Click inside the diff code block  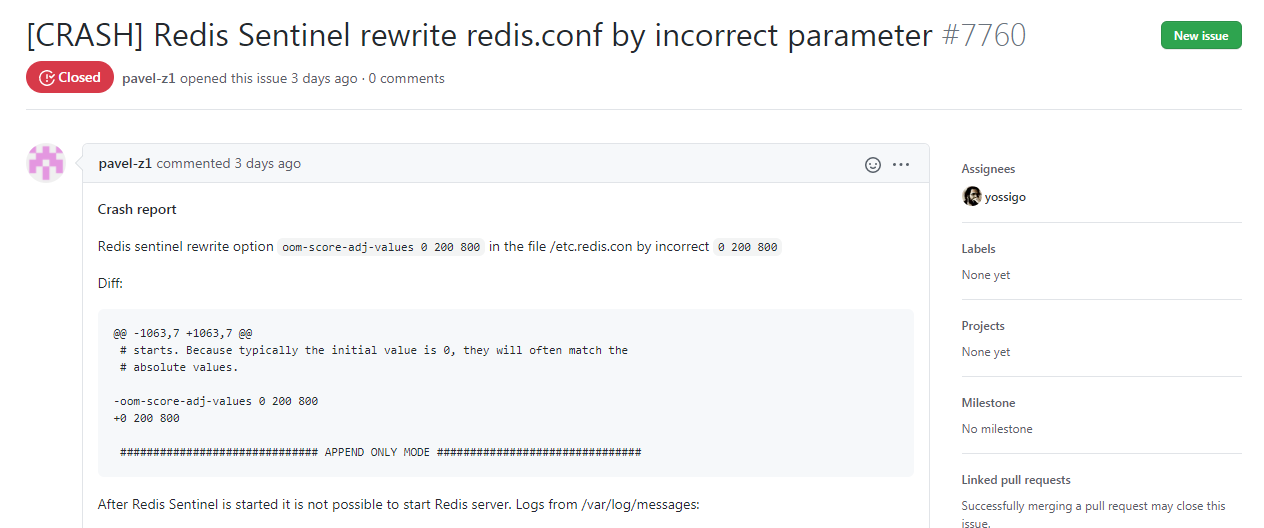coord(506,392)
